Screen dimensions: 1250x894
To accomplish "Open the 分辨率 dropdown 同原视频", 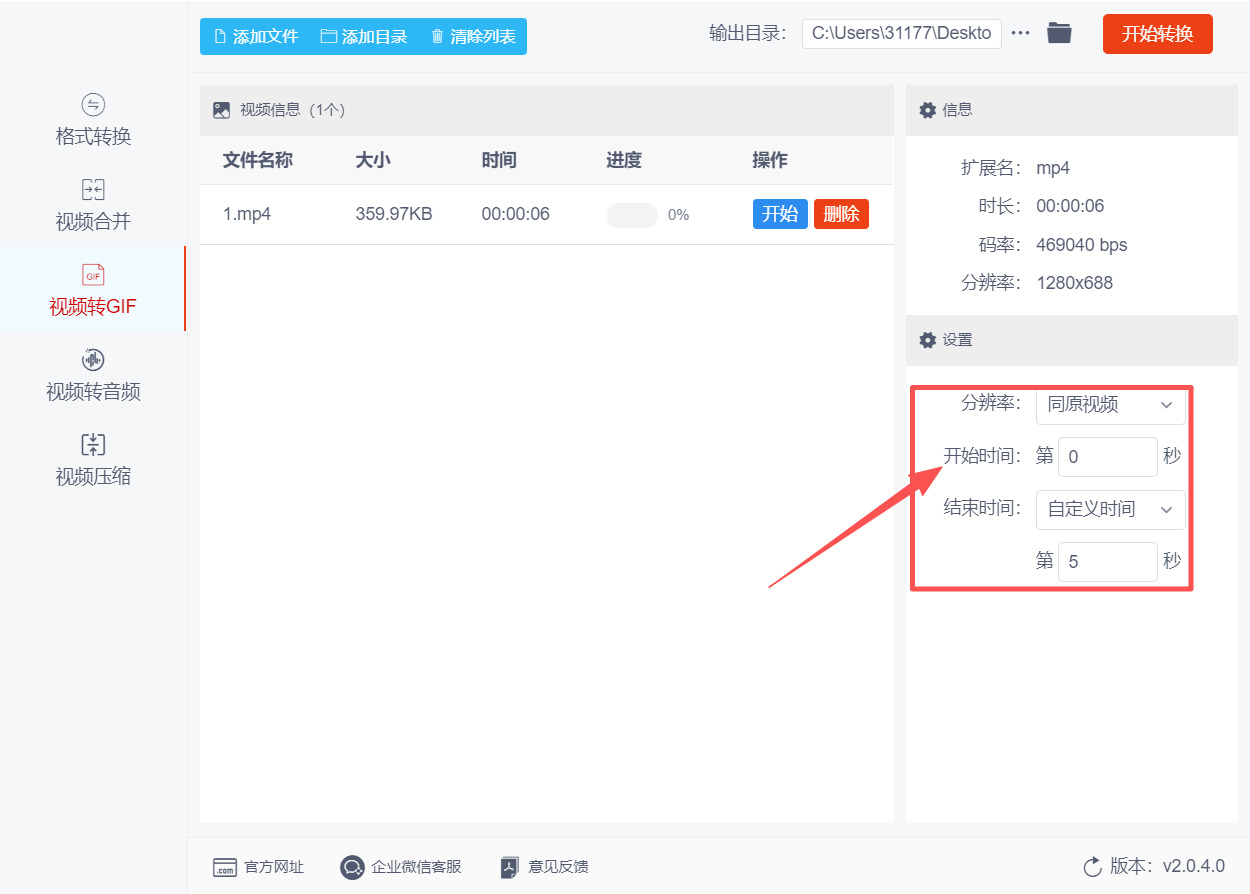I will point(1110,404).
